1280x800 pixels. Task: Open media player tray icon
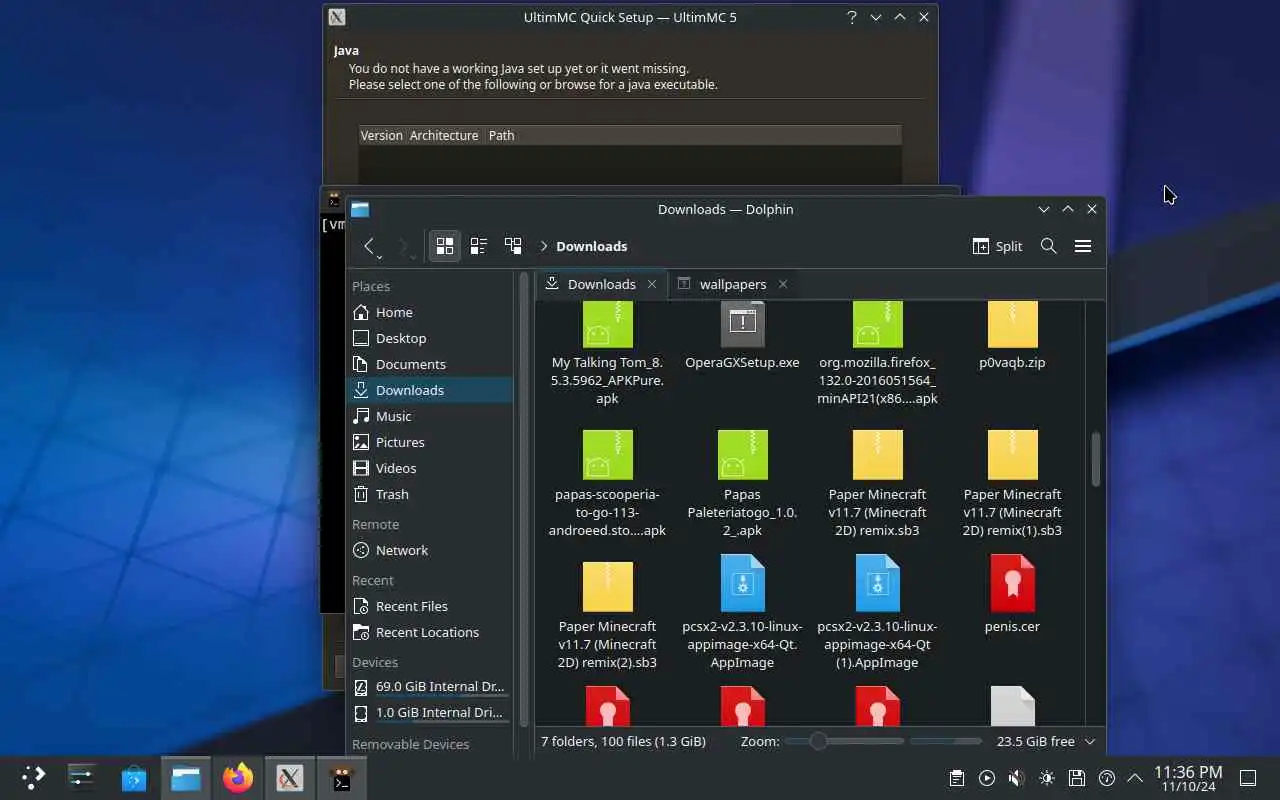pos(987,778)
